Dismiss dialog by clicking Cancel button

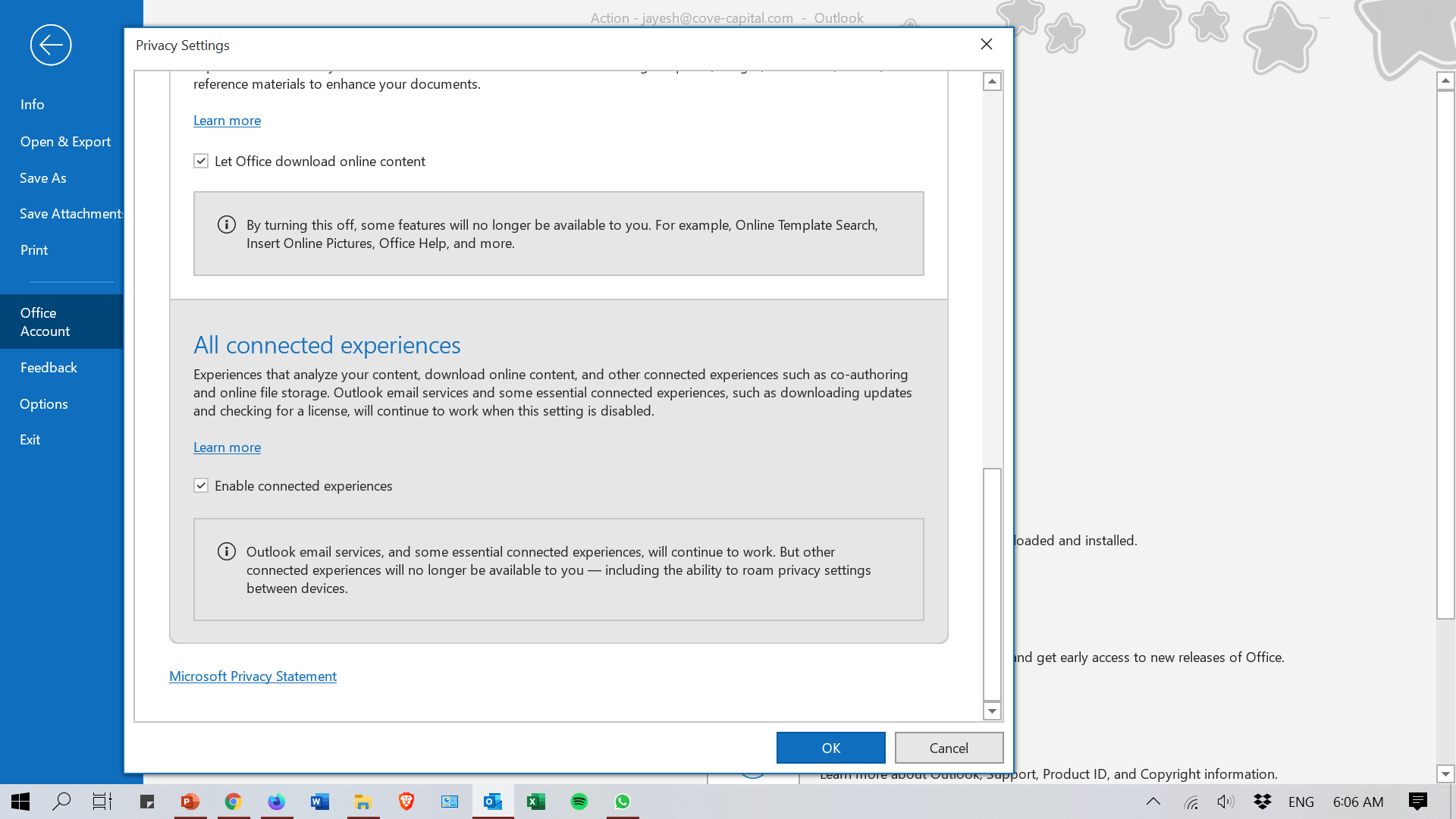click(949, 747)
